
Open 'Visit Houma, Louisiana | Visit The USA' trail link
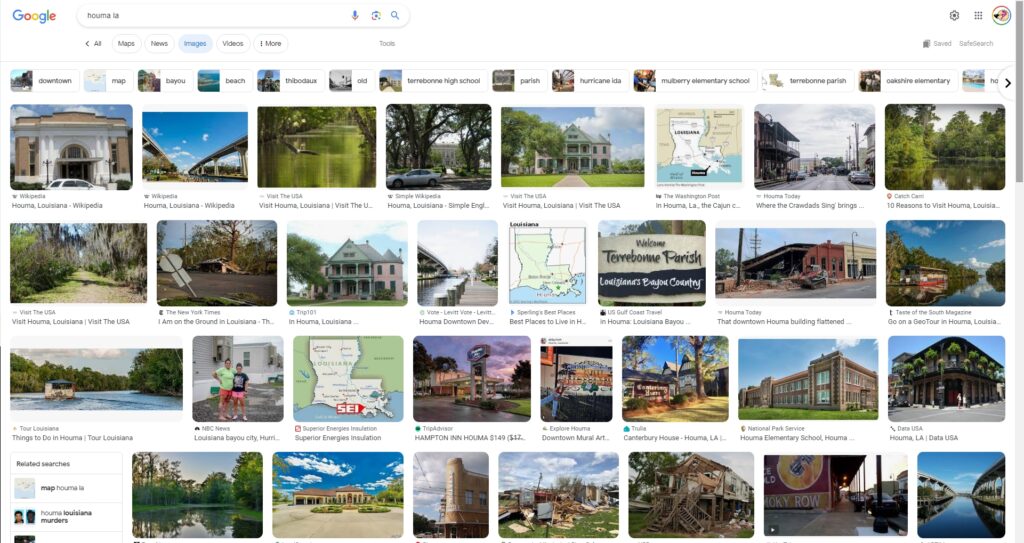pyautogui.click(x=71, y=321)
